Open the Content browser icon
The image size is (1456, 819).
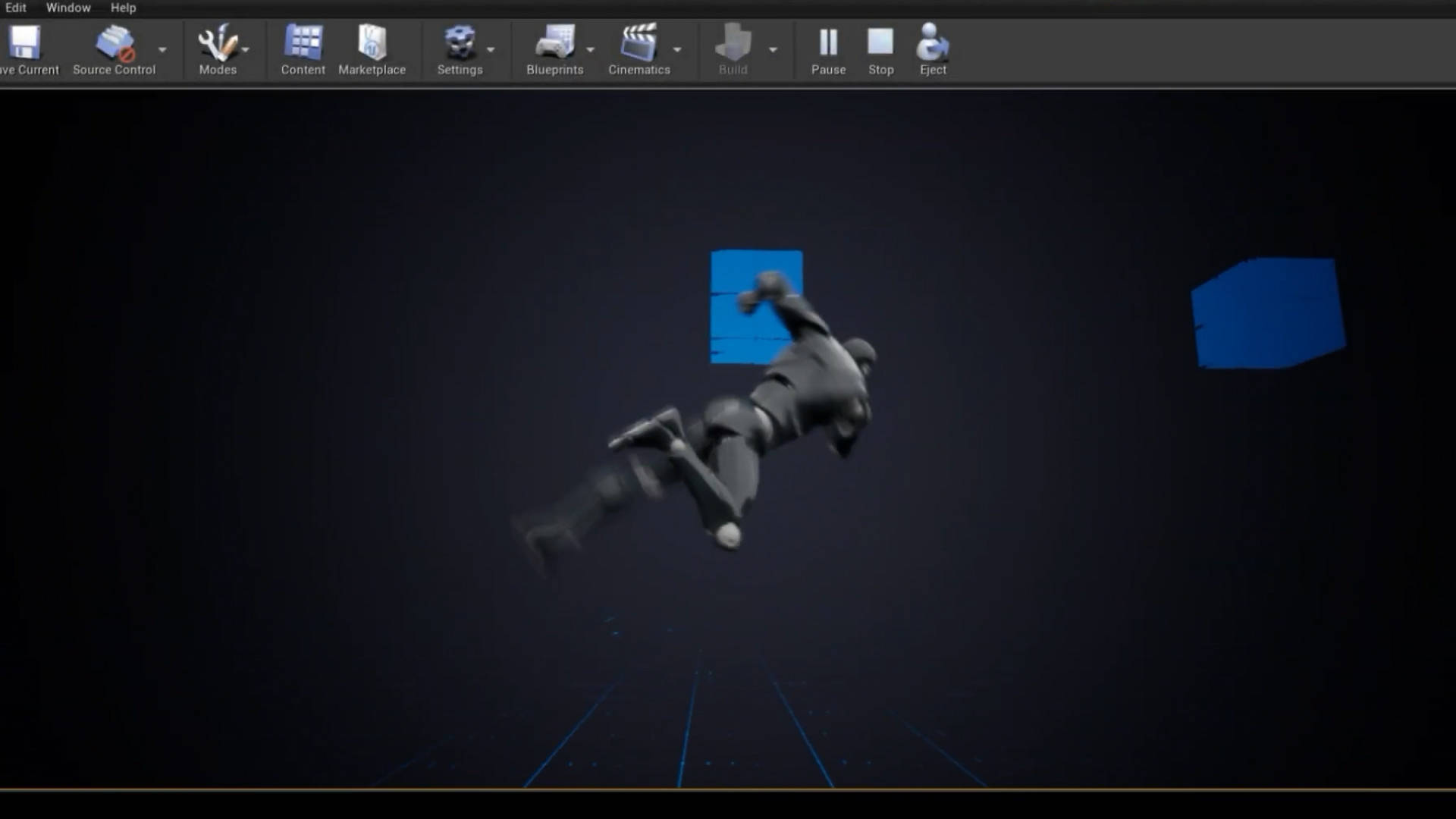(303, 42)
